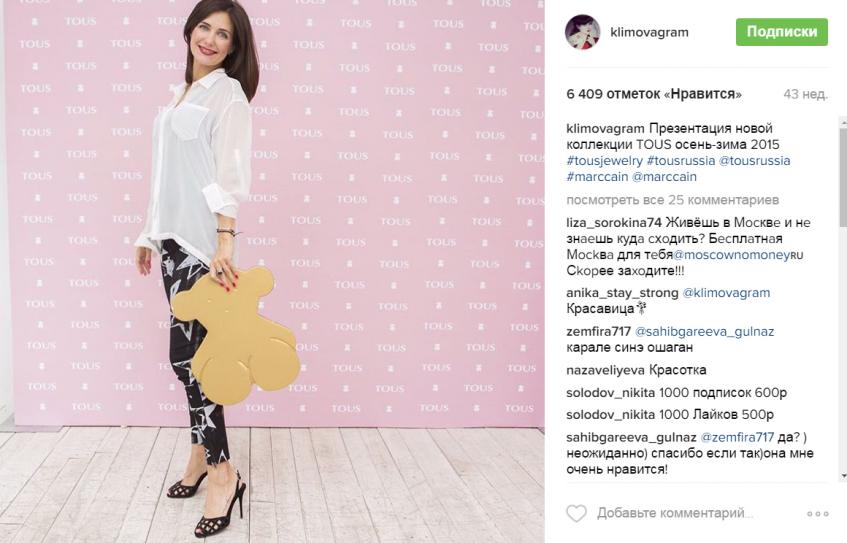Open the three-dot more options menu
This screenshot has height=543, width=847.
point(818,514)
